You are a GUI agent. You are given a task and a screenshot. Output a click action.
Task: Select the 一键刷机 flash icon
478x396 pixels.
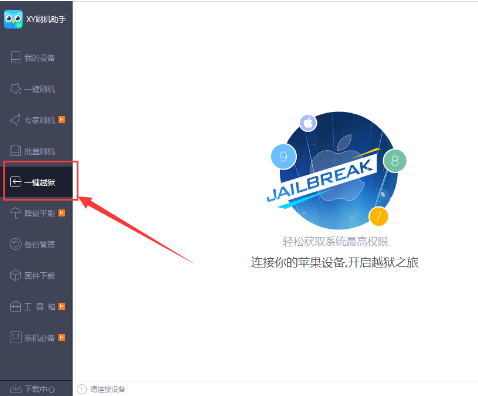(x=15, y=89)
